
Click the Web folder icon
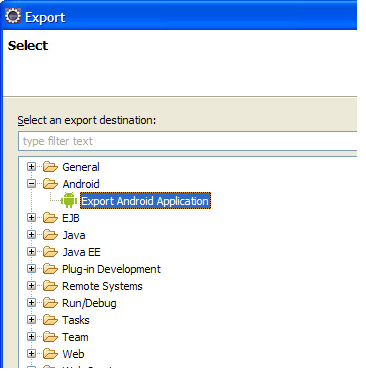click(50, 354)
